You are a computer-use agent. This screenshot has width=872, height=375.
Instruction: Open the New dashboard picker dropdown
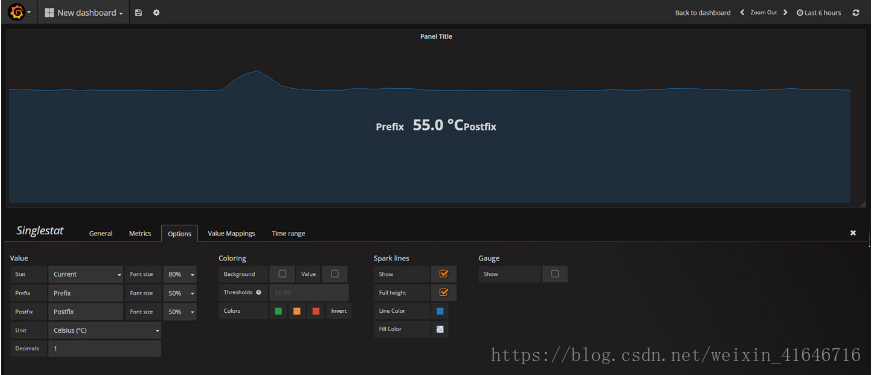84,13
